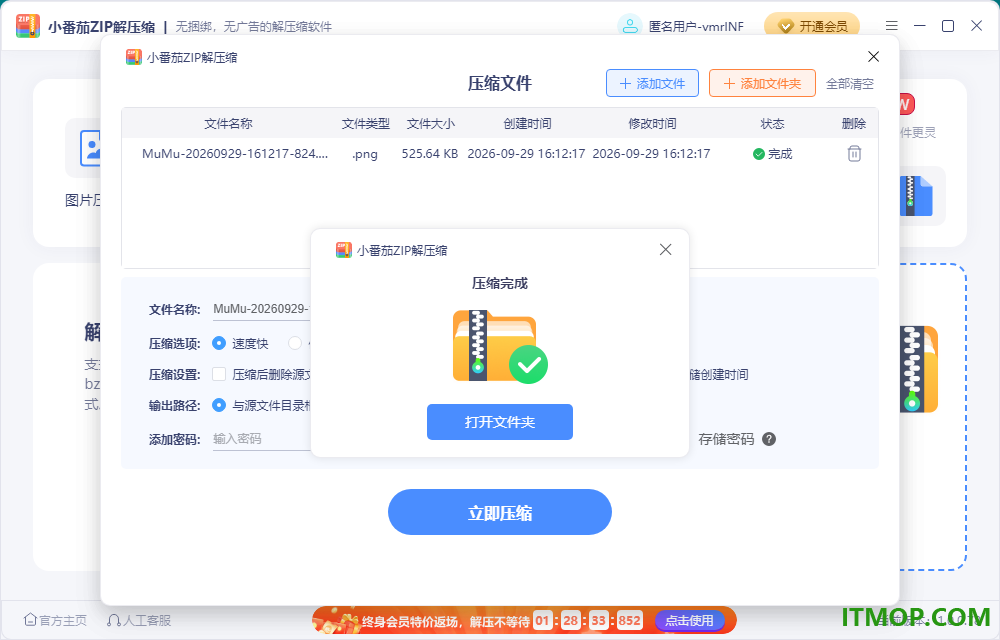Click the 525.64 KB file size cell

[x=430, y=154]
